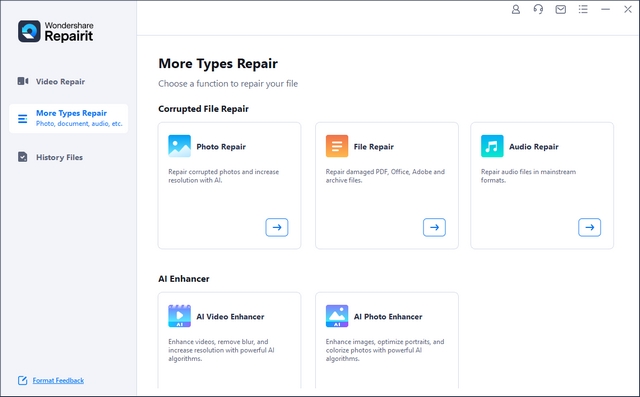The image size is (640, 397).
Task: Click the 'Enhance videos, remove blur' description
Action: point(221,350)
